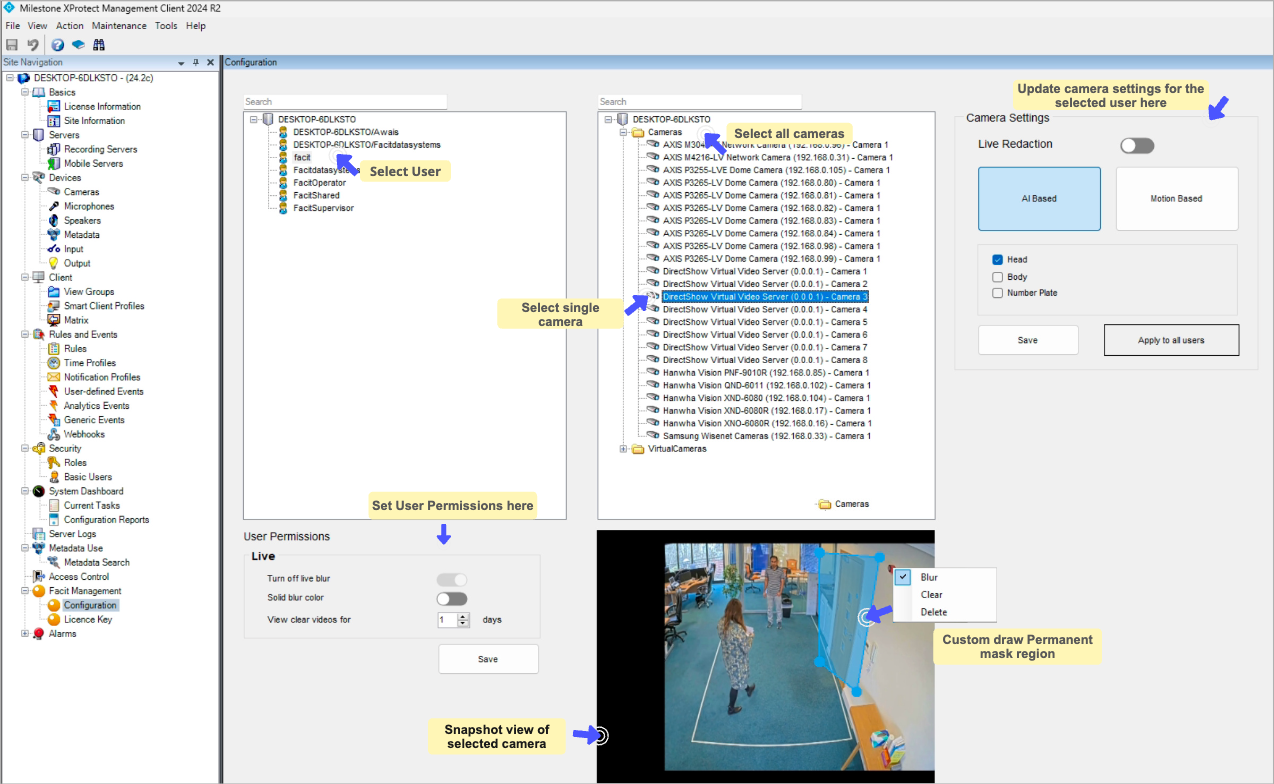The image size is (1274, 784).
Task: Collapse the Devices tree node
Action: (25, 178)
